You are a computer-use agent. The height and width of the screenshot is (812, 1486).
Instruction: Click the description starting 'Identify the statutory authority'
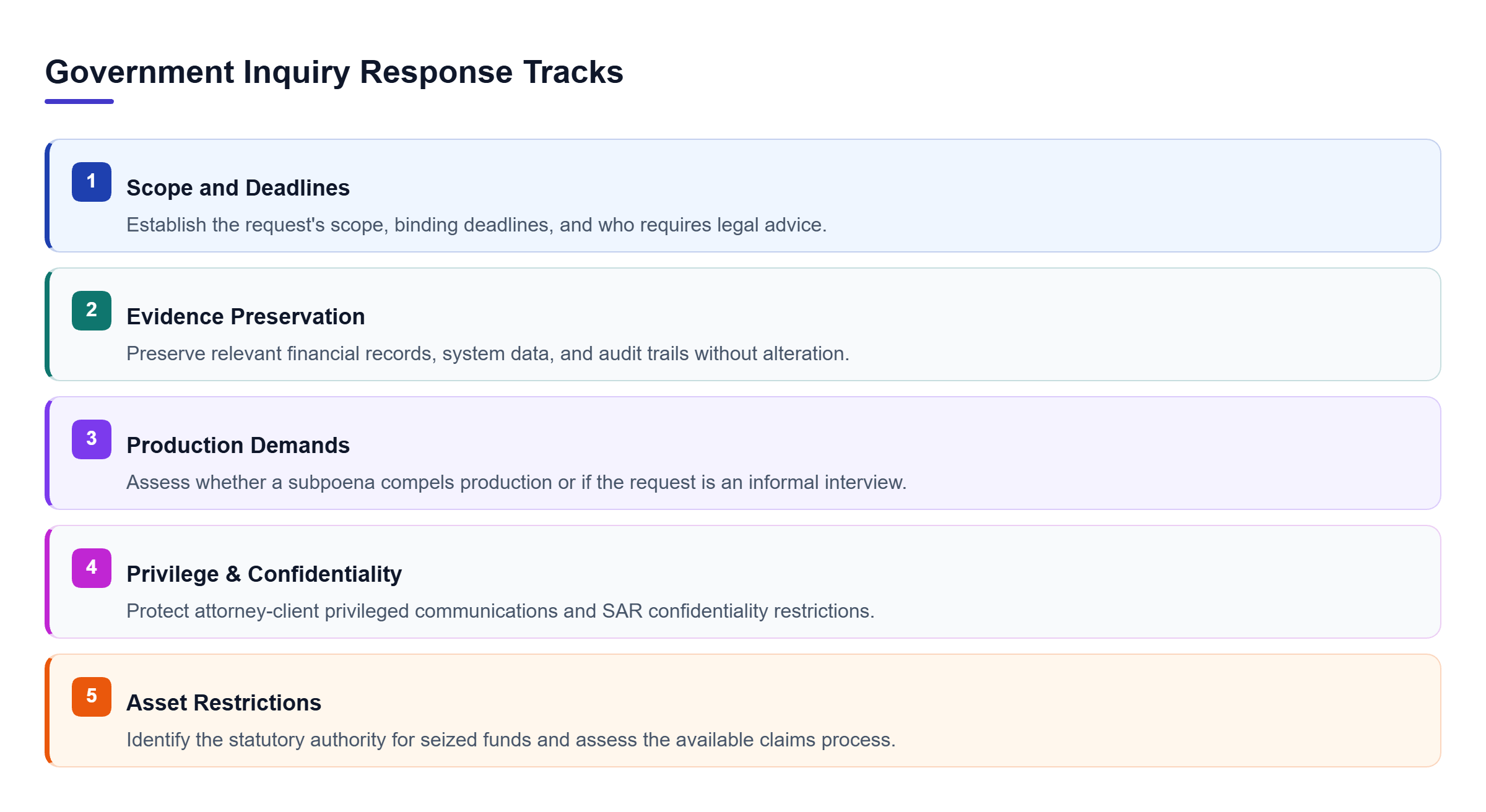[511, 740]
